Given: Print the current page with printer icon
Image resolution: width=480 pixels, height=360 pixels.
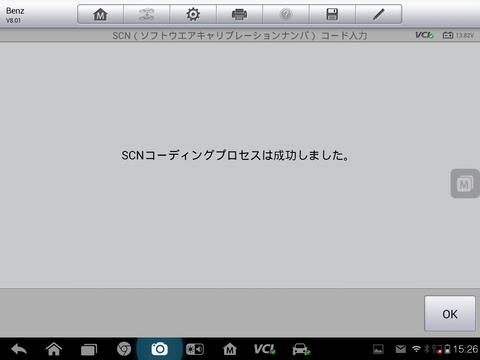Looking at the screenshot, I should pyautogui.click(x=239, y=14).
